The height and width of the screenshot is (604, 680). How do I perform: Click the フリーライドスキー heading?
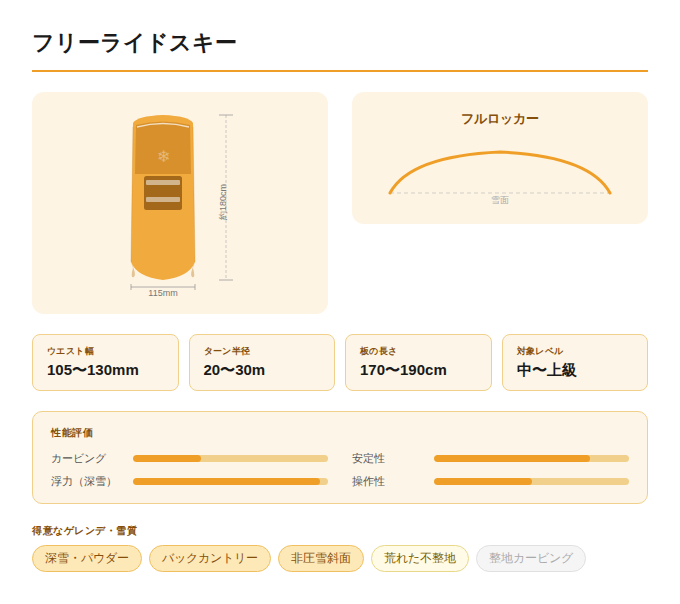(134, 44)
